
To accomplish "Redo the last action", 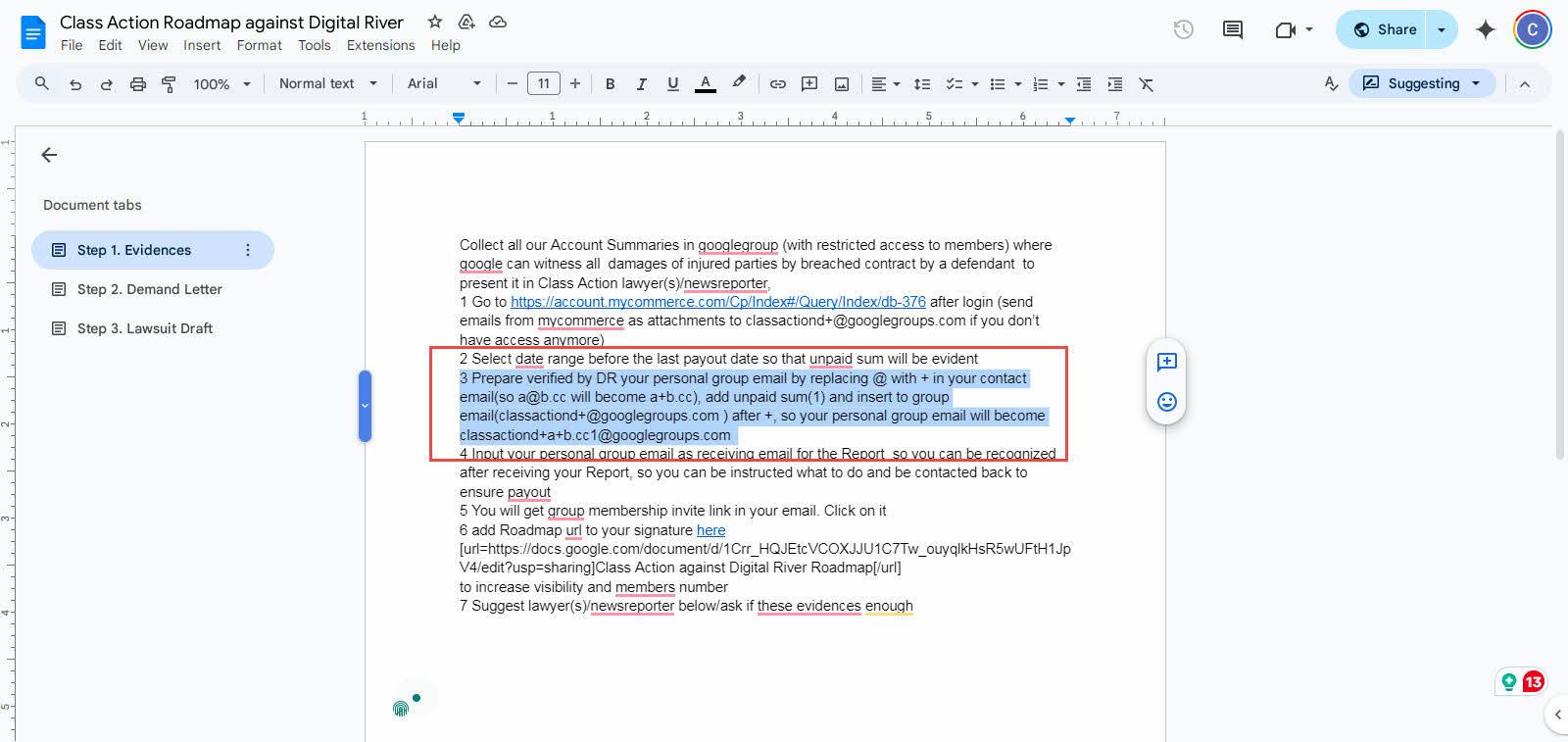I will click(x=107, y=84).
